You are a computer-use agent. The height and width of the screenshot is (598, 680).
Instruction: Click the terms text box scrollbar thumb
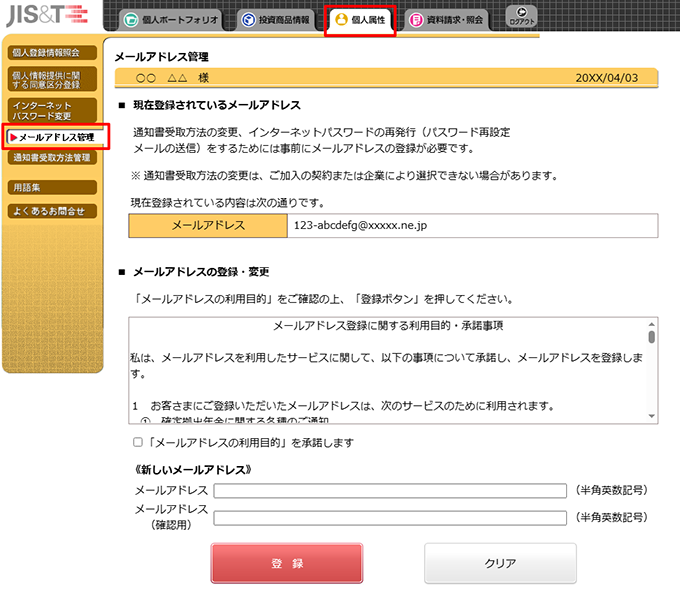[x=652, y=337]
